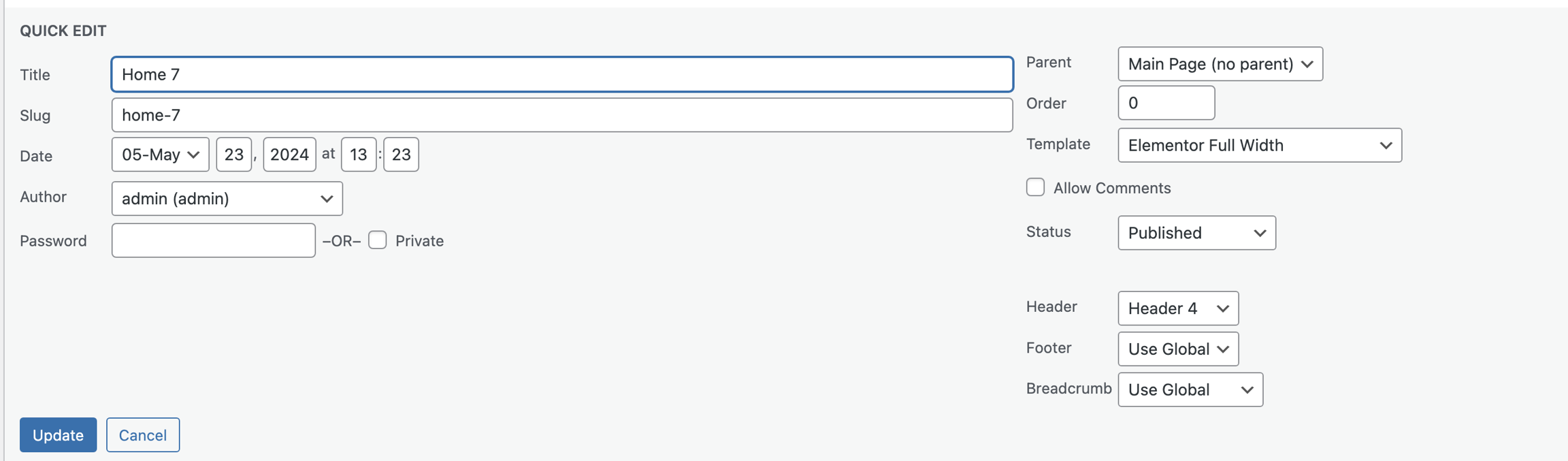Open the Status dropdown

[x=1196, y=233]
